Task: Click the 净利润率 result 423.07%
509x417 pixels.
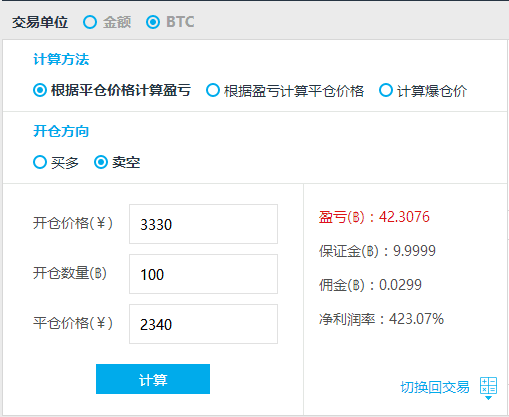Action: pos(416,319)
